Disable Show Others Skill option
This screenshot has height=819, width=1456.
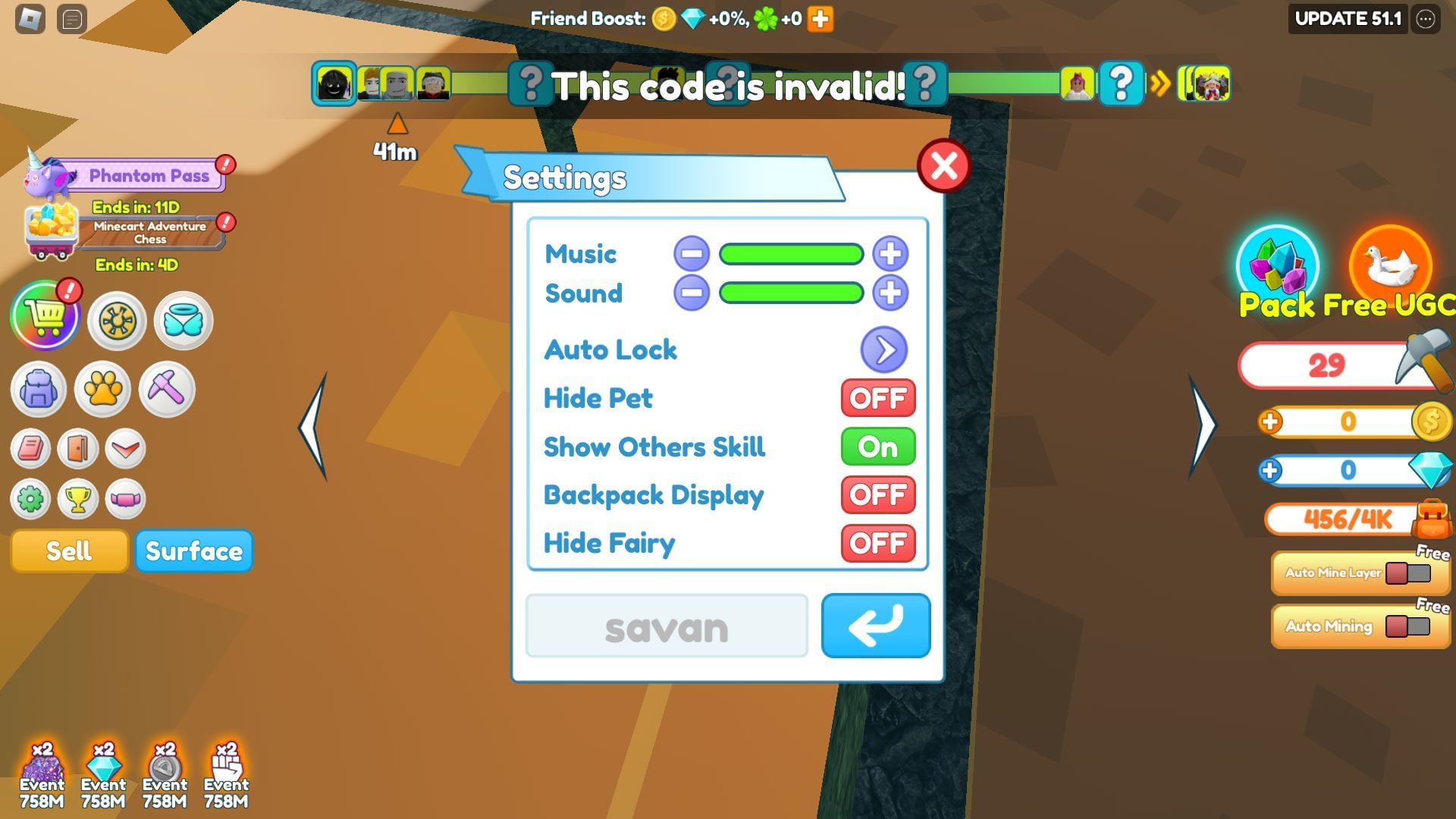click(878, 446)
